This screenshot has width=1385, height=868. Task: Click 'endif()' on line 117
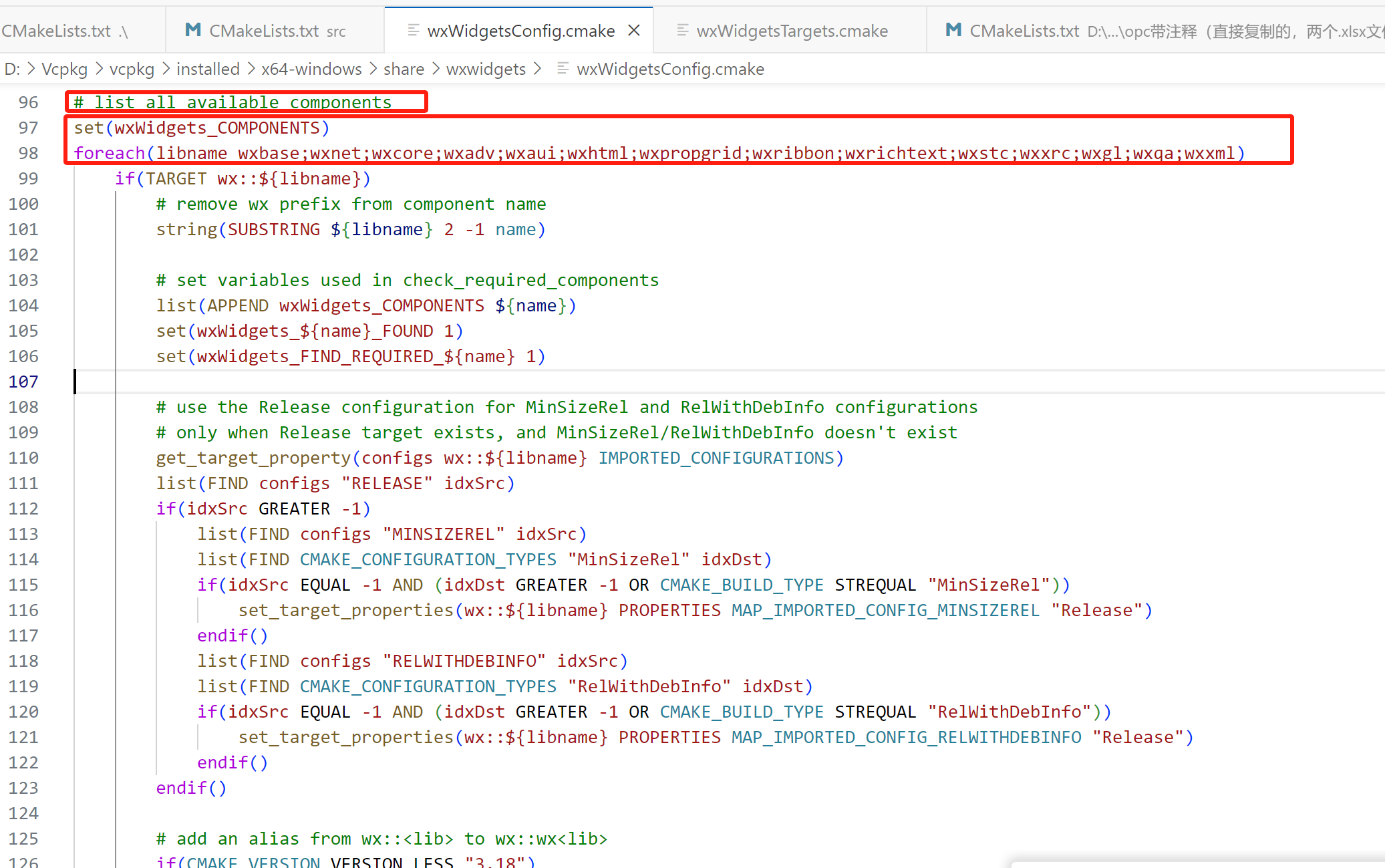(x=233, y=635)
